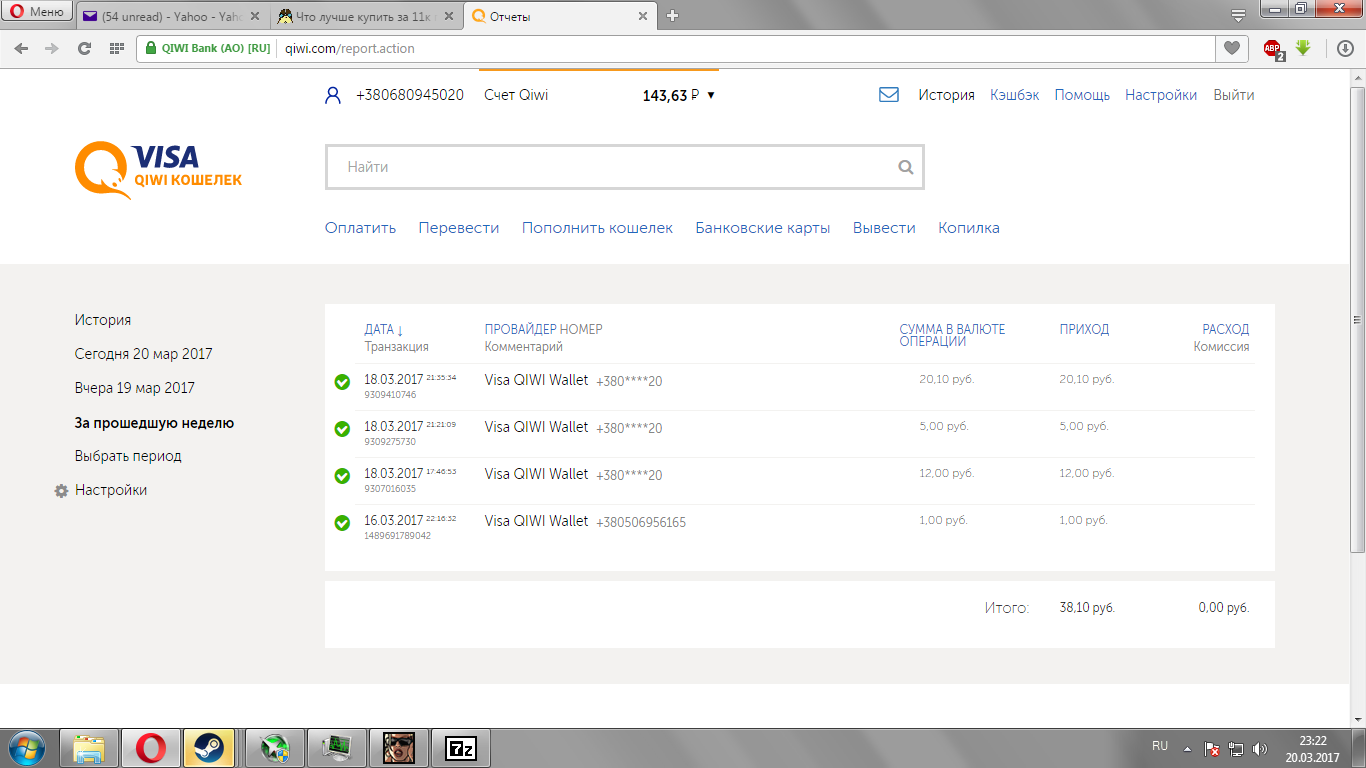Sort by the СУММА В ВАЛЮТЕ ОПЕРАЦИИ header
This screenshot has height=768, width=1366.
coord(952,335)
